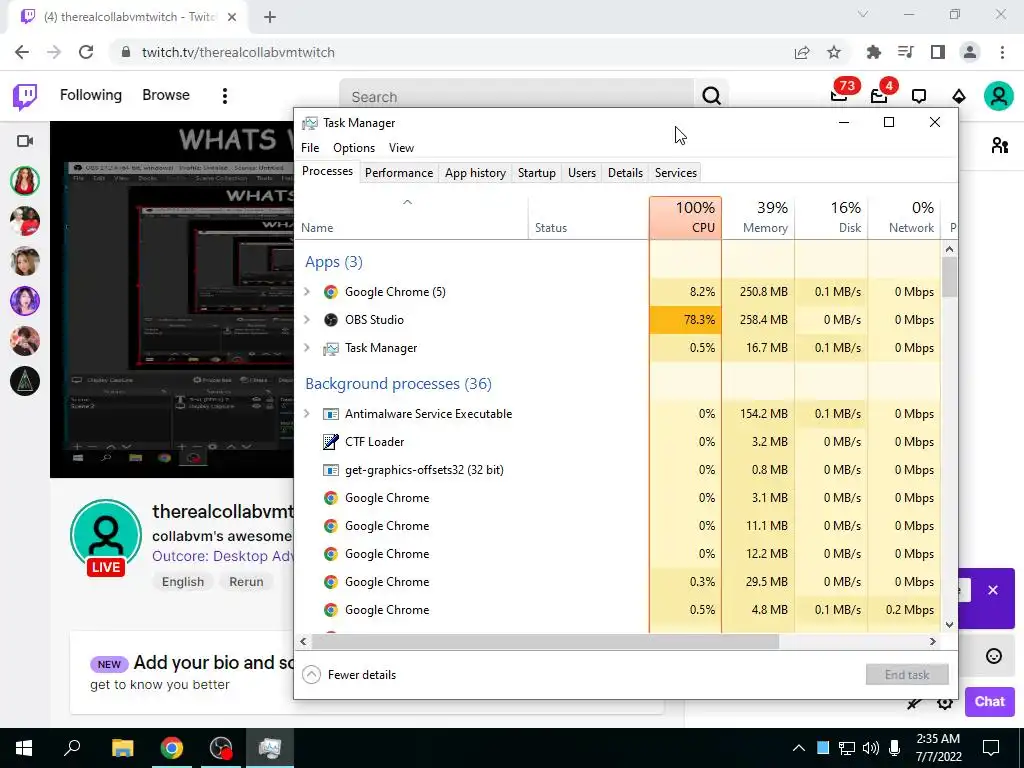Open Twitch whispers speech bubble icon
The width and height of the screenshot is (1024, 768).
click(919, 97)
